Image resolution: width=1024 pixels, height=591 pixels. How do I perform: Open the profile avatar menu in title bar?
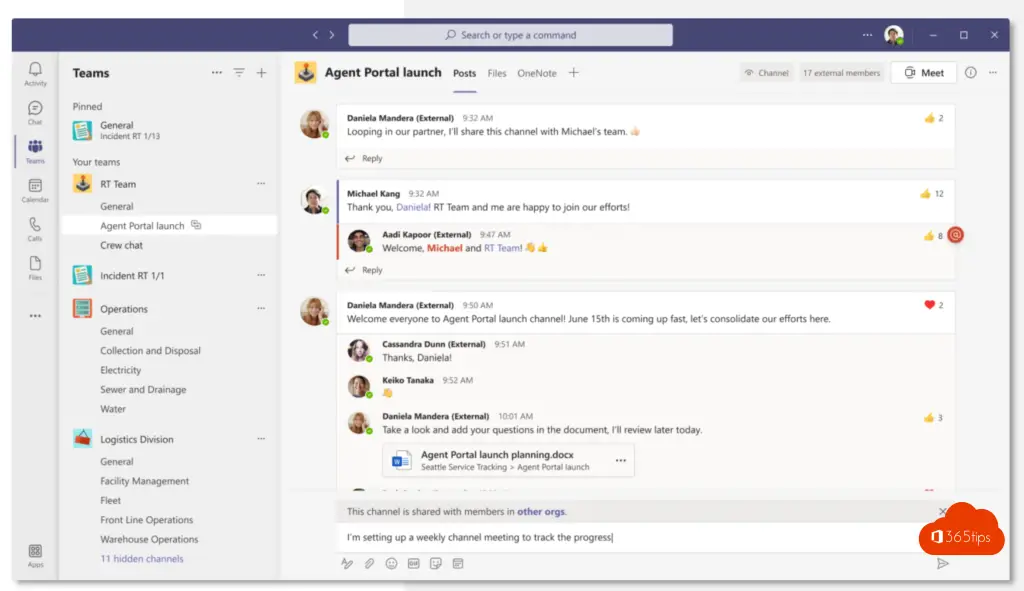(x=894, y=35)
